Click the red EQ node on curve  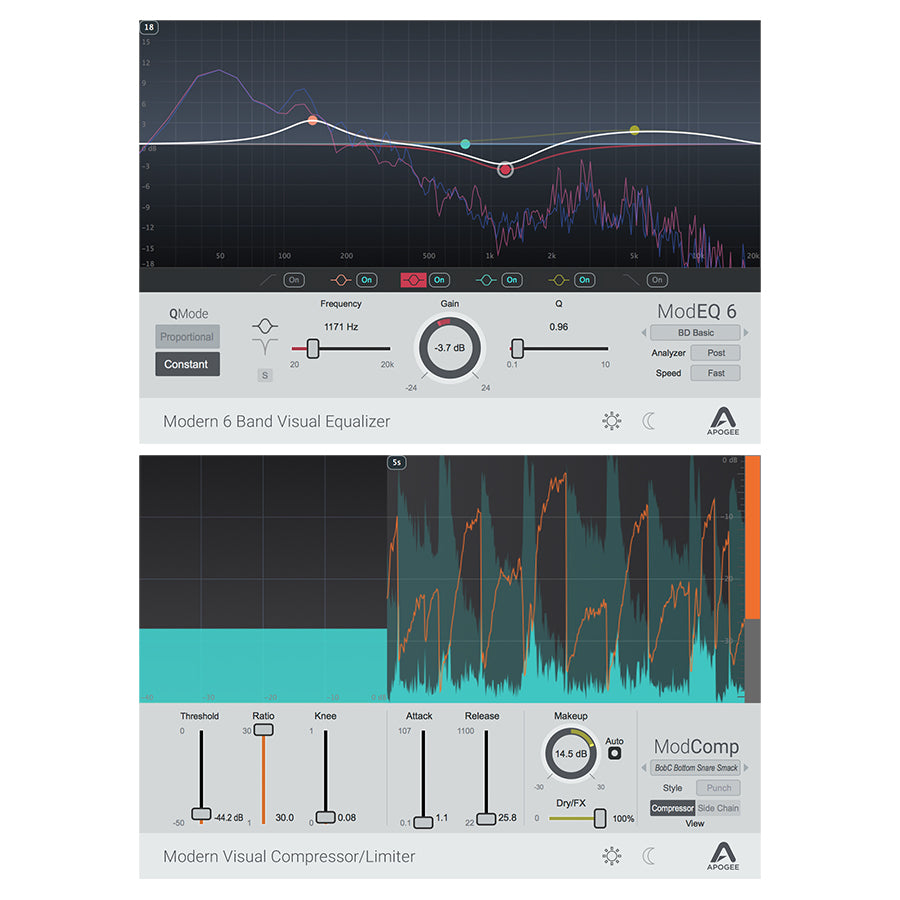coord(506,170)
